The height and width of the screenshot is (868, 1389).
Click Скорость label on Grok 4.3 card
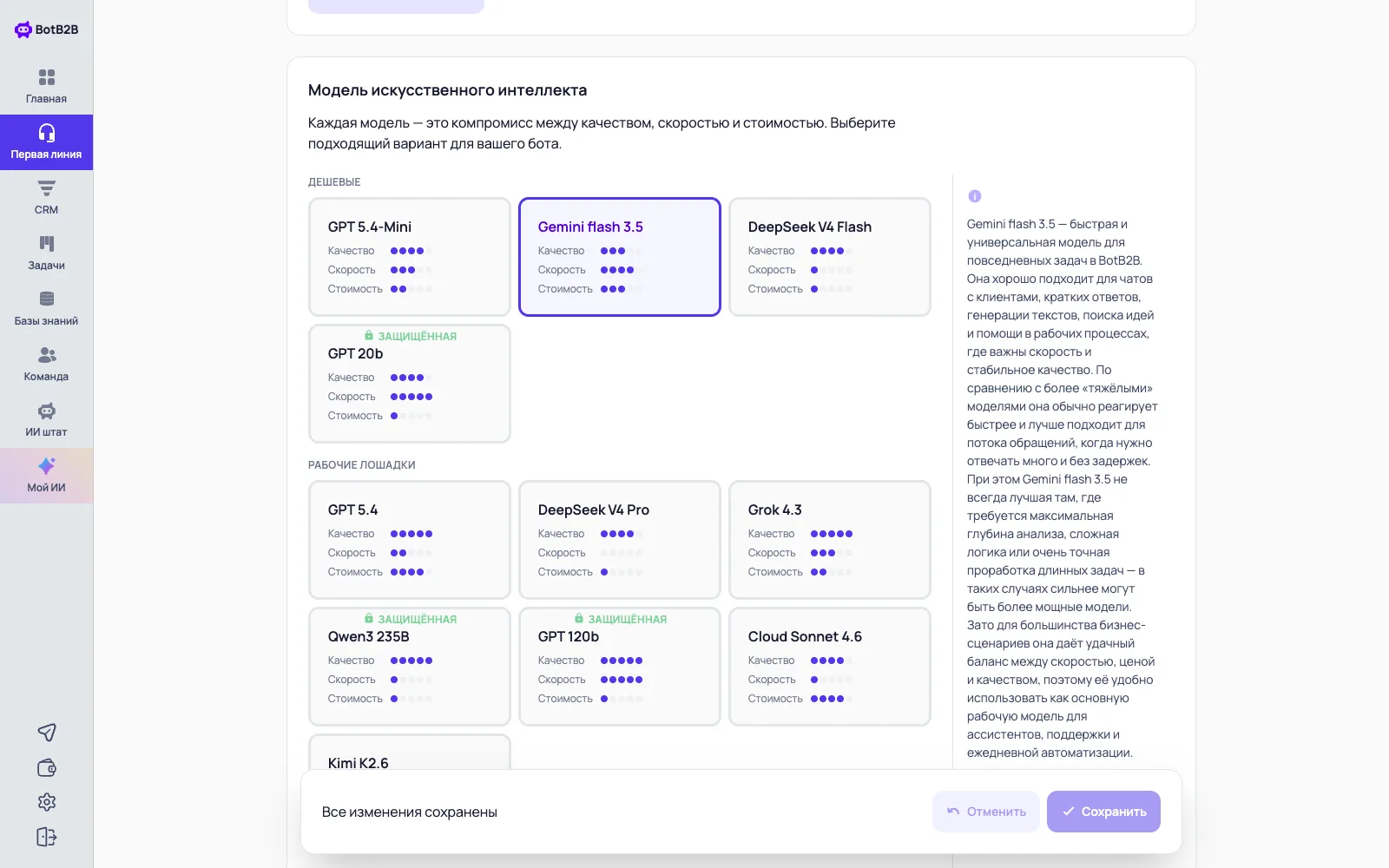(x=772, y=553)
